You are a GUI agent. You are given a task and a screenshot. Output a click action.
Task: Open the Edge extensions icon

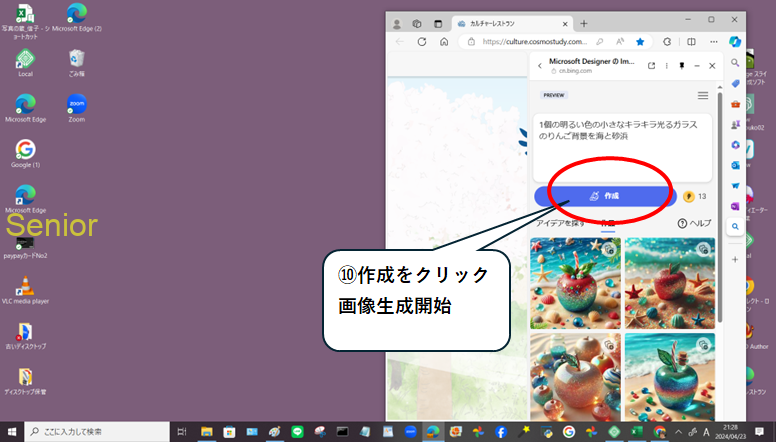pyautogui.click(x=667, y=42)
